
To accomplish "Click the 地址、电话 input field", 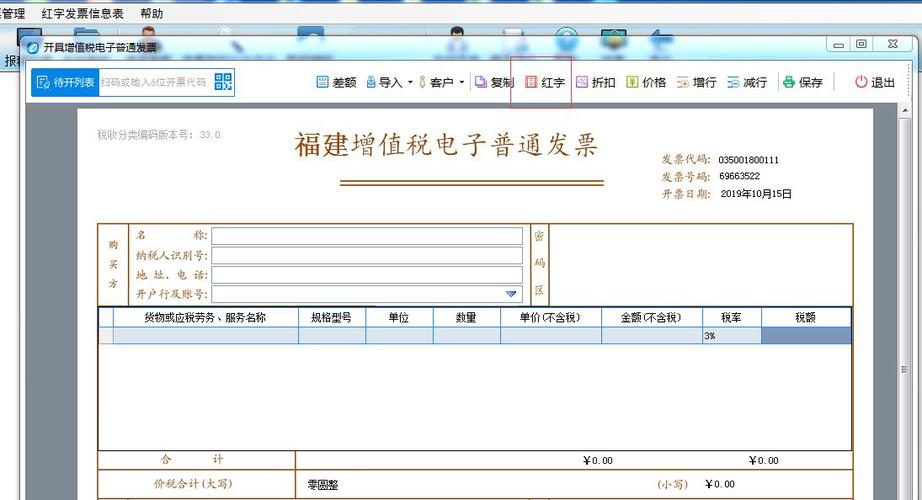I will [367, 275].
